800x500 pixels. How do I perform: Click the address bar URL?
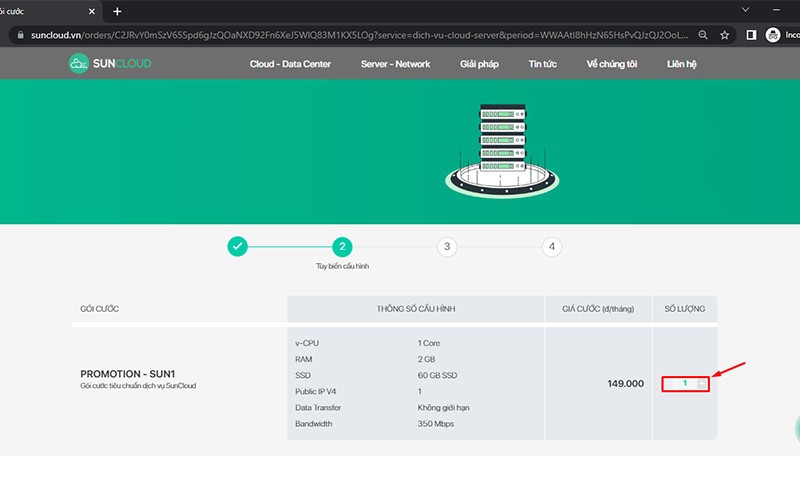point(359,35)
